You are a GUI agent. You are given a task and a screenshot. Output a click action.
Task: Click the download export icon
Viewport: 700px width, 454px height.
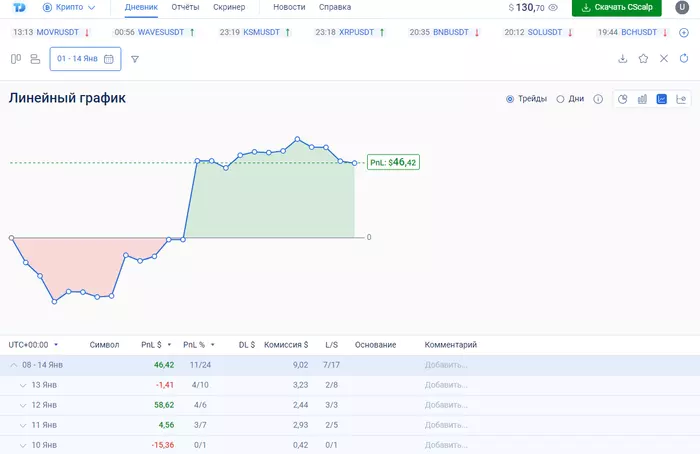[623, 59]
